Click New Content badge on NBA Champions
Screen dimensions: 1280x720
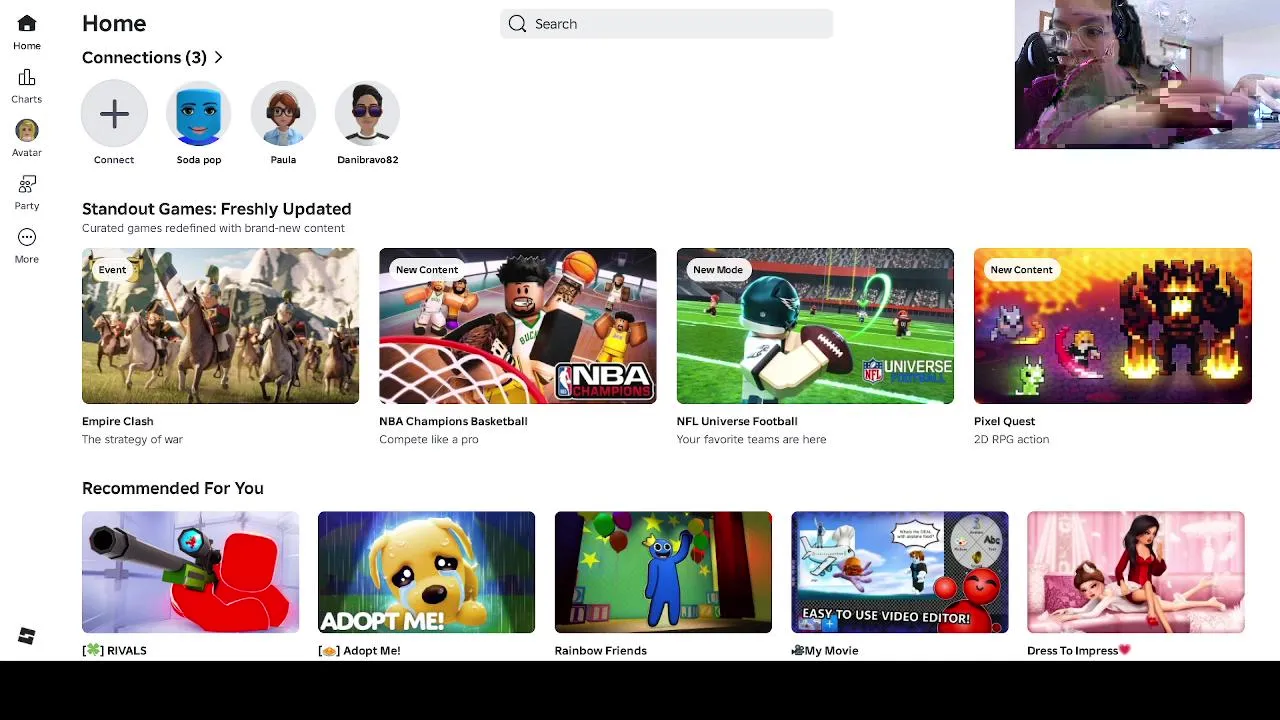[427, 270]
